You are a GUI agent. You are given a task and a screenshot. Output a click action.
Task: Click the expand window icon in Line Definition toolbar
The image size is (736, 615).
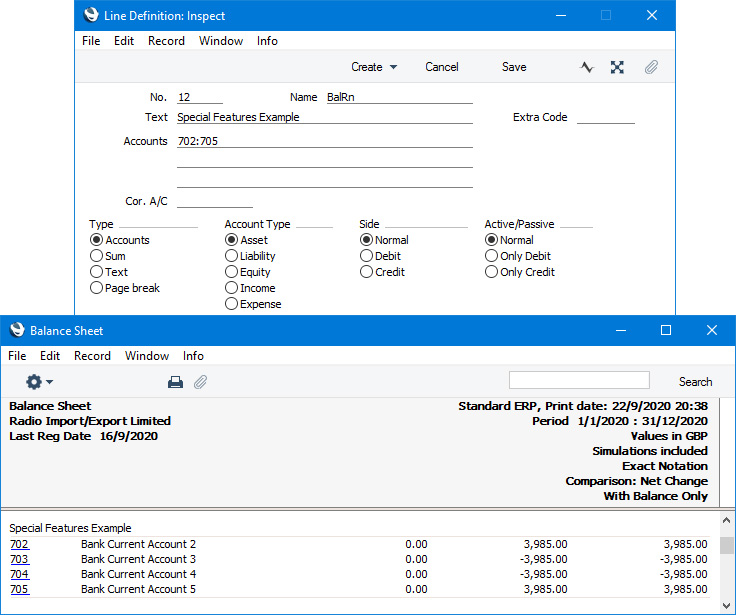tap(617, 67)
